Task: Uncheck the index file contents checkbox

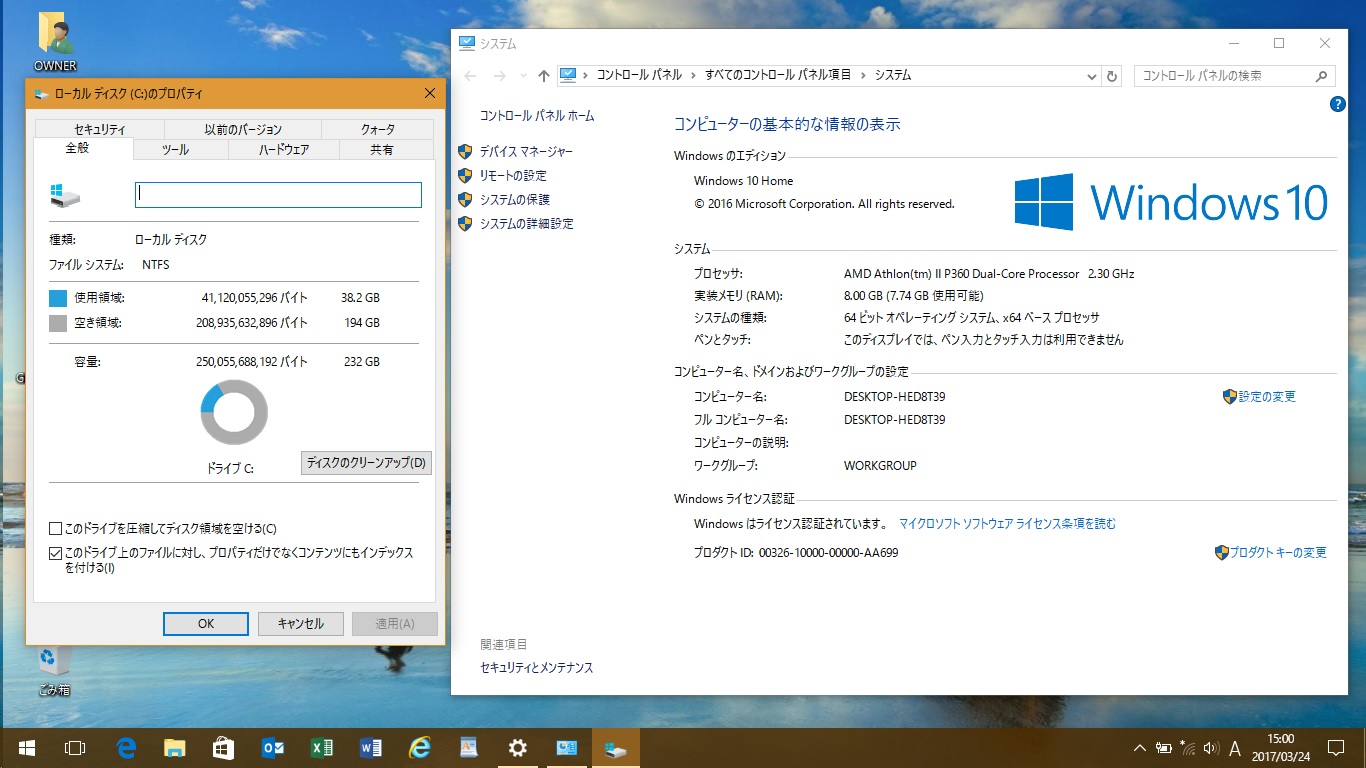Action: (x=56, y=552)
